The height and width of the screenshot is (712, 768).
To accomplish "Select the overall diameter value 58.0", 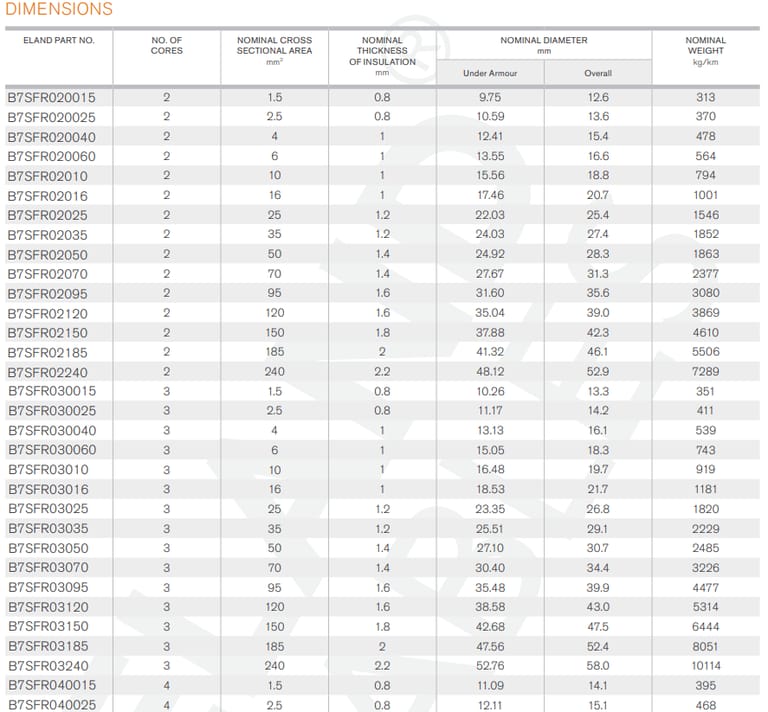I will click(x=598, y=665).
